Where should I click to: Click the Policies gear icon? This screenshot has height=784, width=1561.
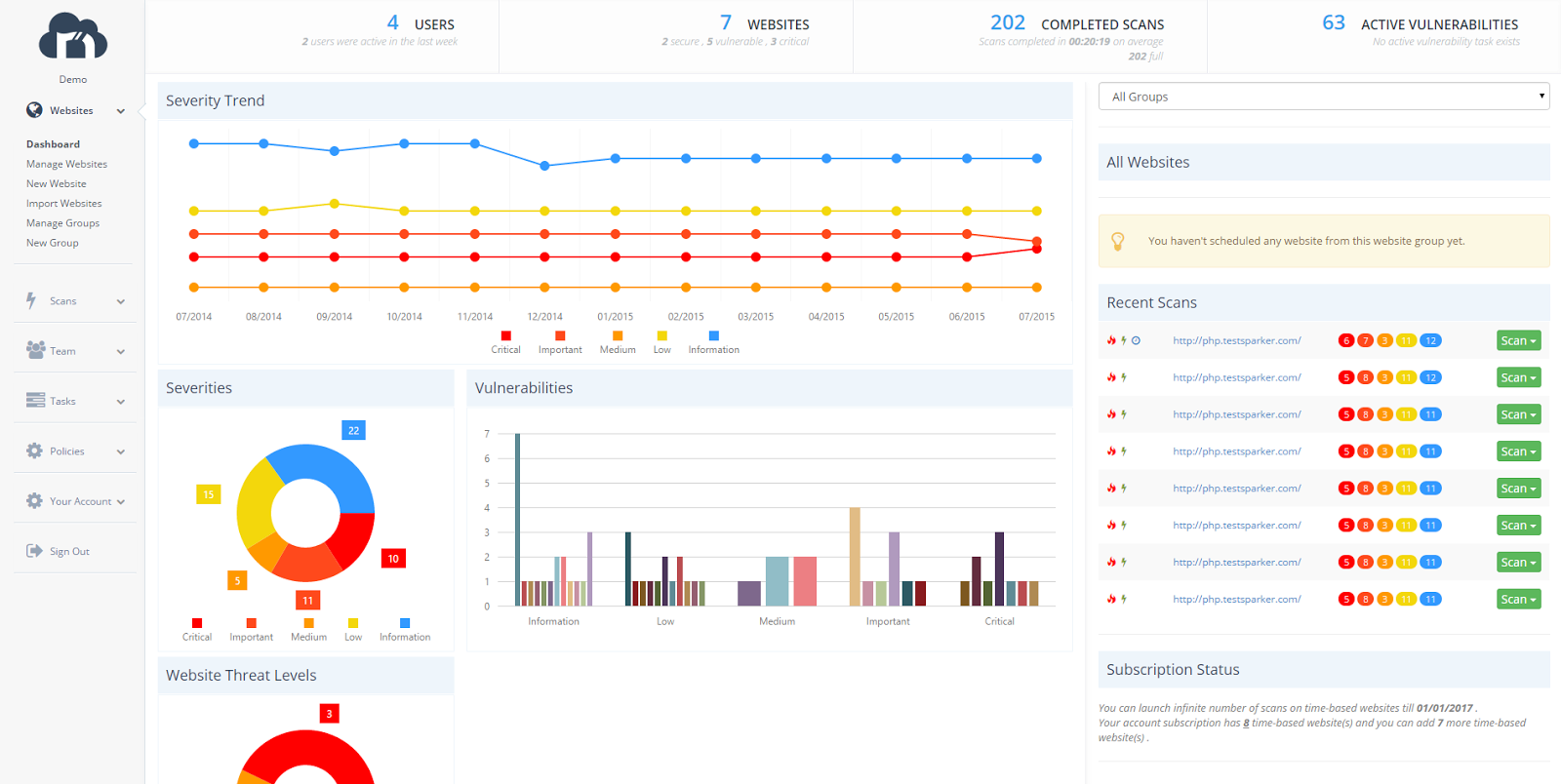(x=34, y=451)
